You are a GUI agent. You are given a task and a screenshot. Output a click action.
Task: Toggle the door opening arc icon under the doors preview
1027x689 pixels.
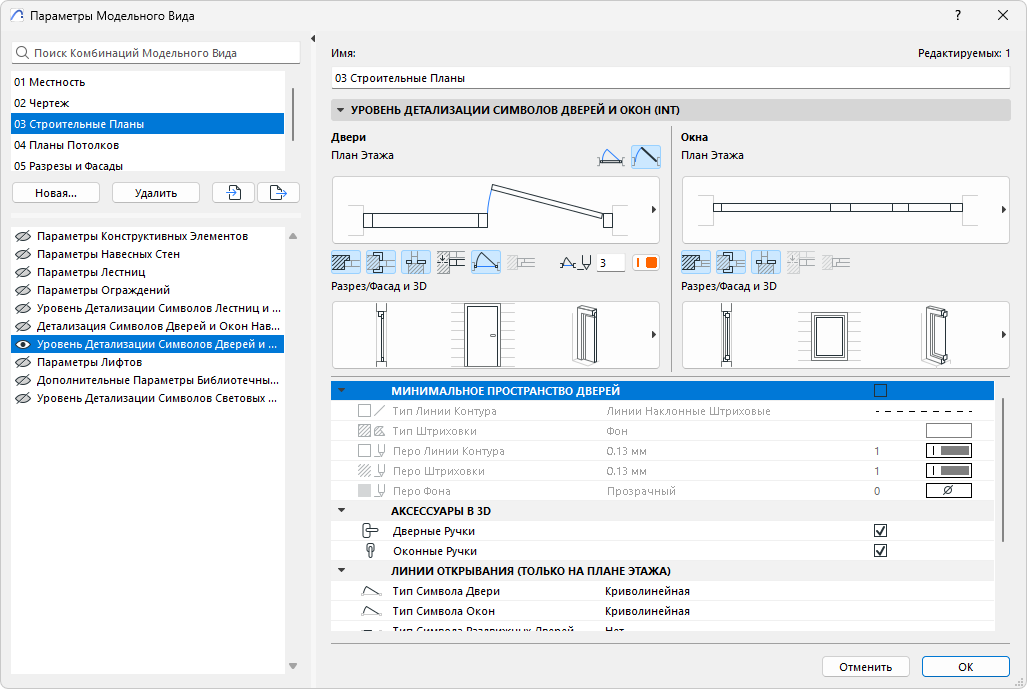(x=486, y=263)
